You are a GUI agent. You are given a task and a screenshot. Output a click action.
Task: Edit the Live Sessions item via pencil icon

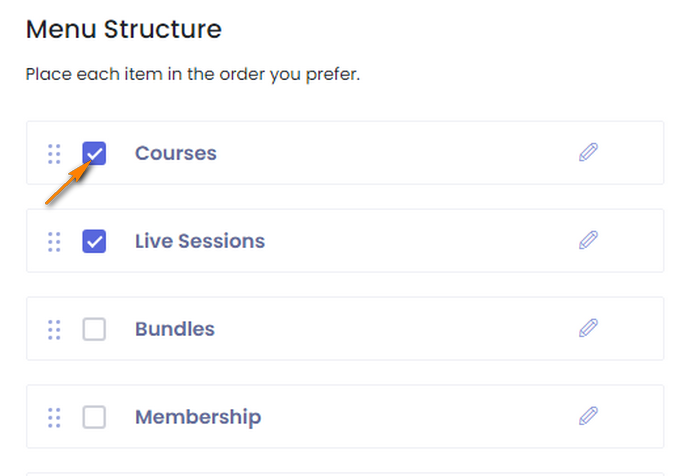click(588, 240)
